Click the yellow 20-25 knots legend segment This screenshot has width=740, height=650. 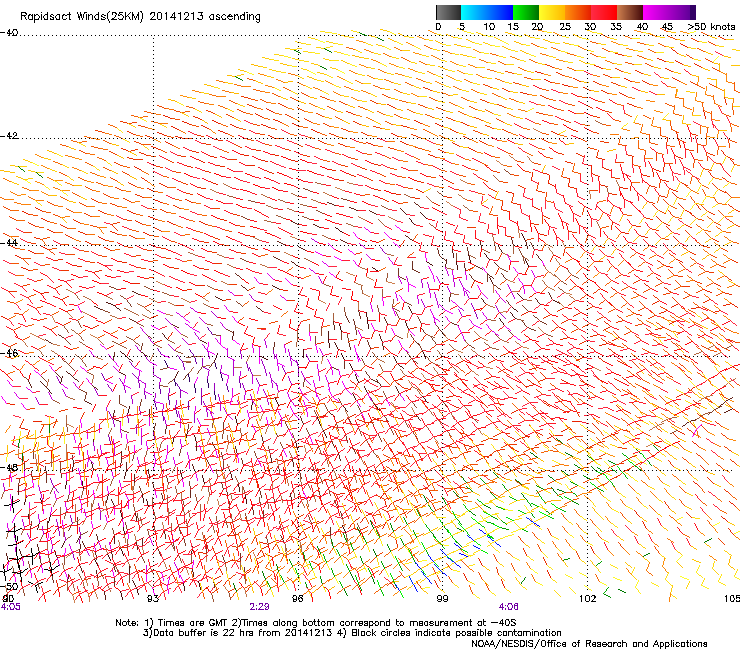[x=552, y=12]
